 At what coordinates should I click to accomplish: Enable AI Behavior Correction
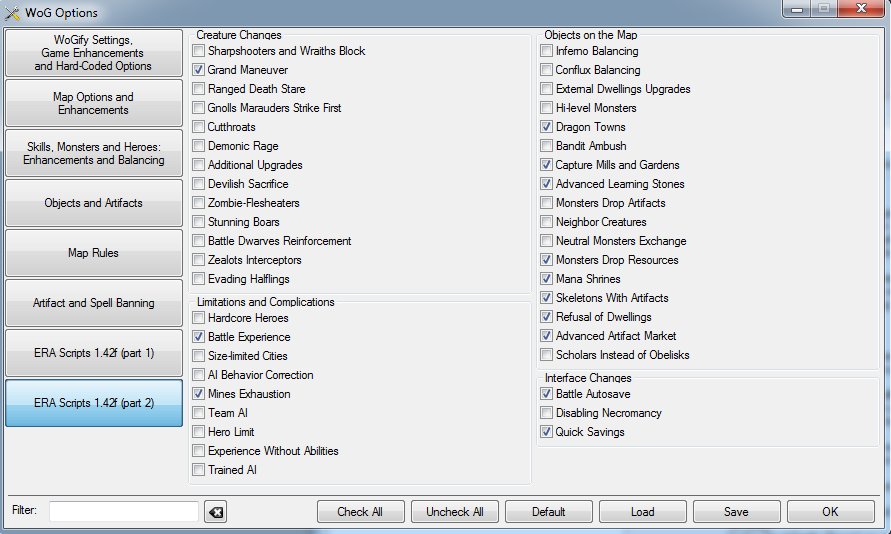coord(198,375)
